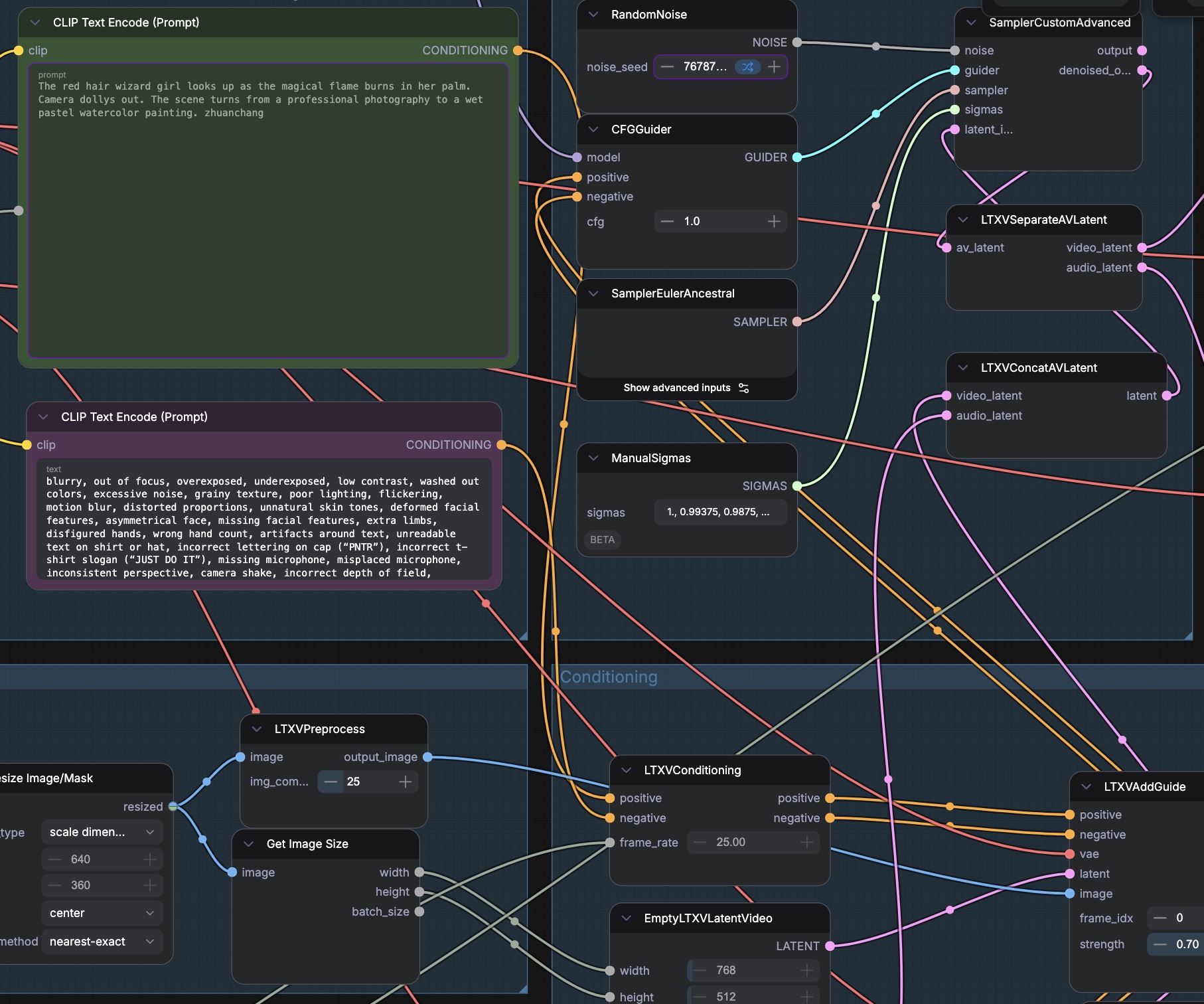Click LTXVSeparateAVLatent audio_latent output socket
The height and width of the screenshot is (1004, 1204).
(1142, 268)
